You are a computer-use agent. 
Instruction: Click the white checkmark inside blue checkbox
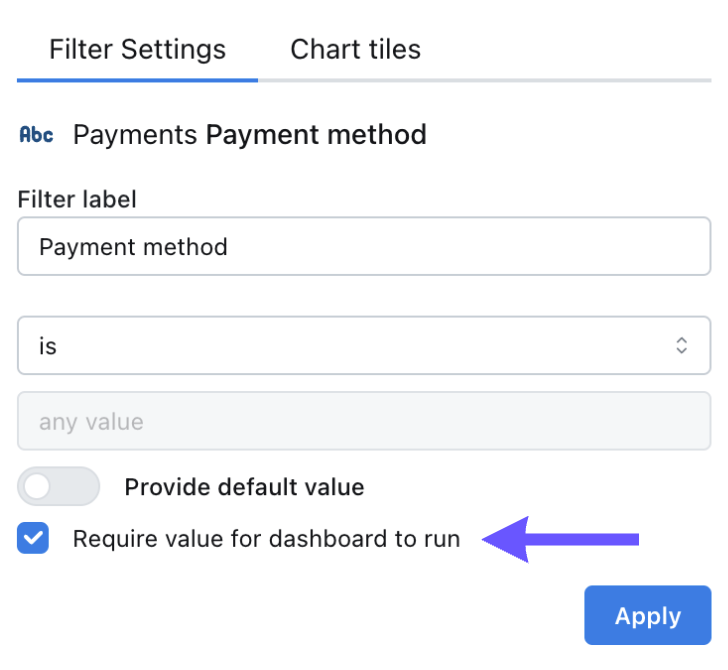(33, 538)
